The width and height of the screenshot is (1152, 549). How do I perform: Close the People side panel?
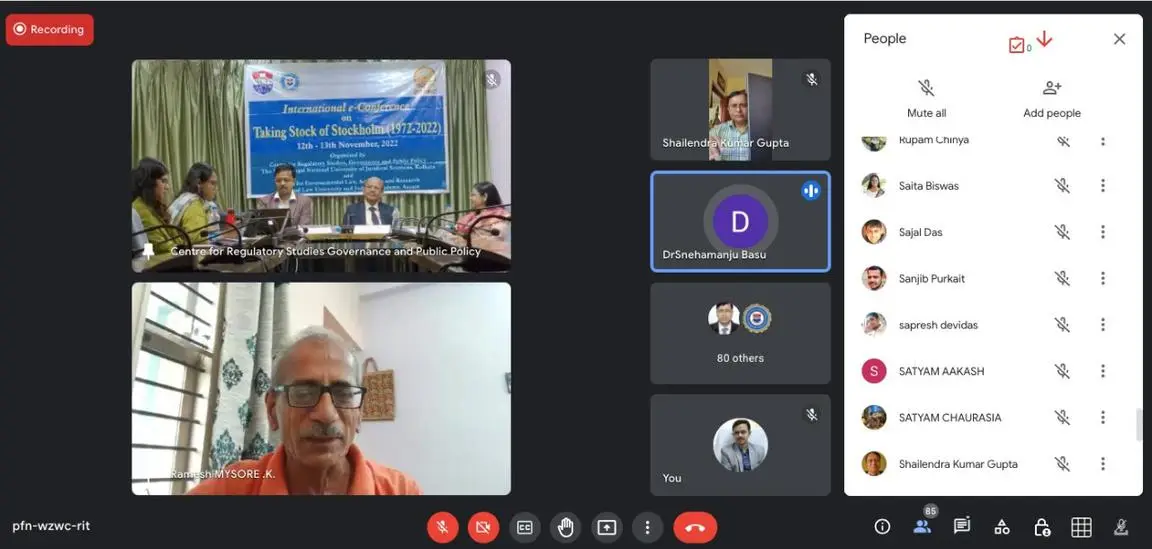1119,39
